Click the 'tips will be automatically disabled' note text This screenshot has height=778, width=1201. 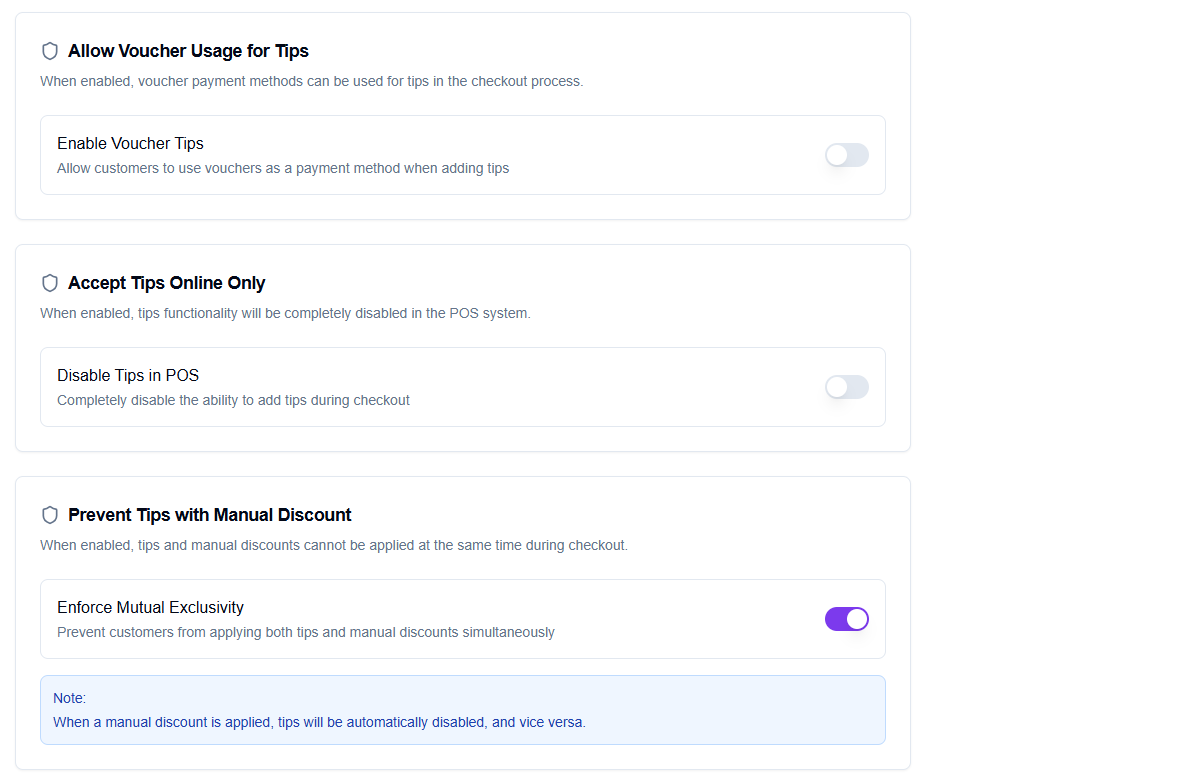[x=319, y=722]
